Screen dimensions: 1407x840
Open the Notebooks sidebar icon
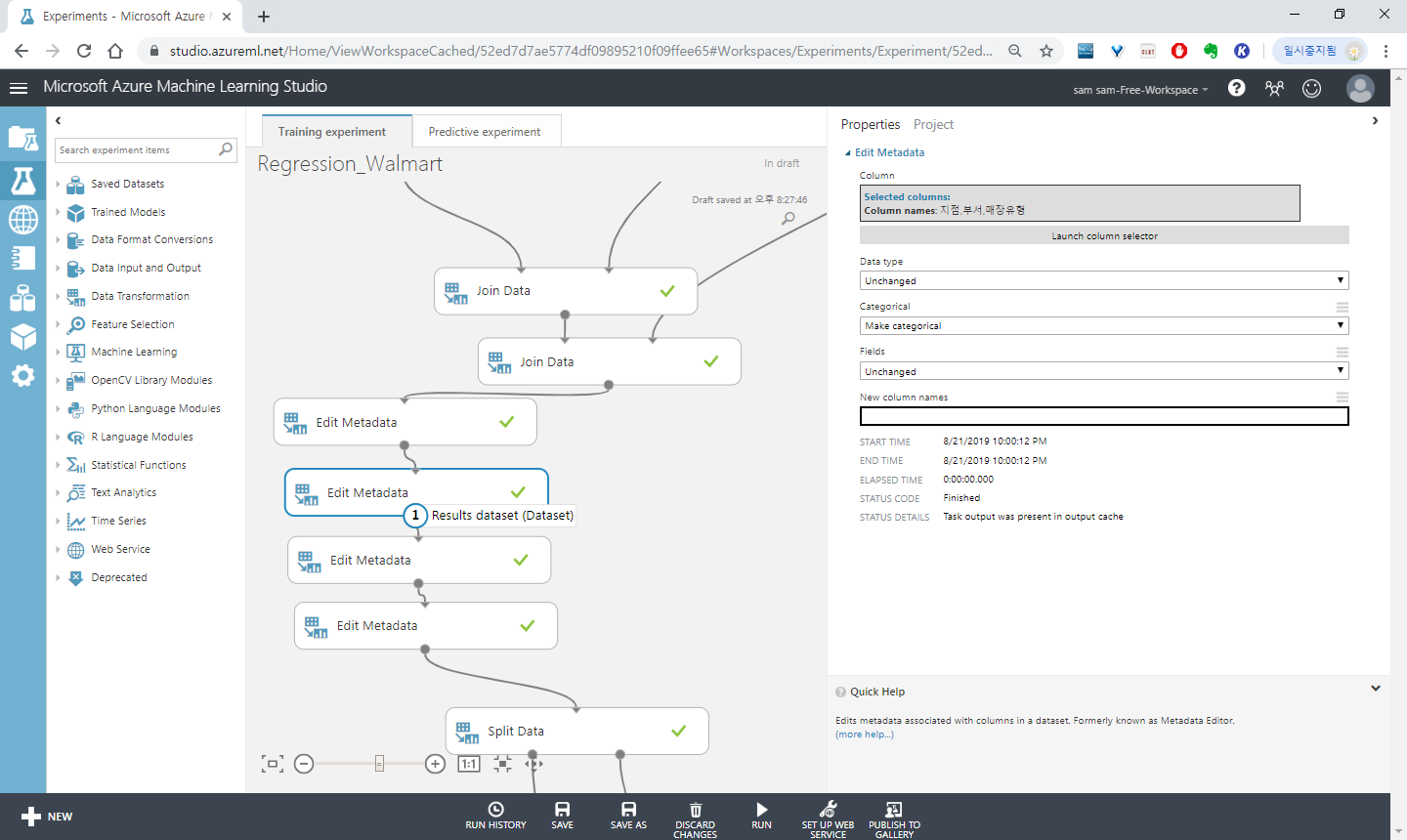tap(23, 258)
